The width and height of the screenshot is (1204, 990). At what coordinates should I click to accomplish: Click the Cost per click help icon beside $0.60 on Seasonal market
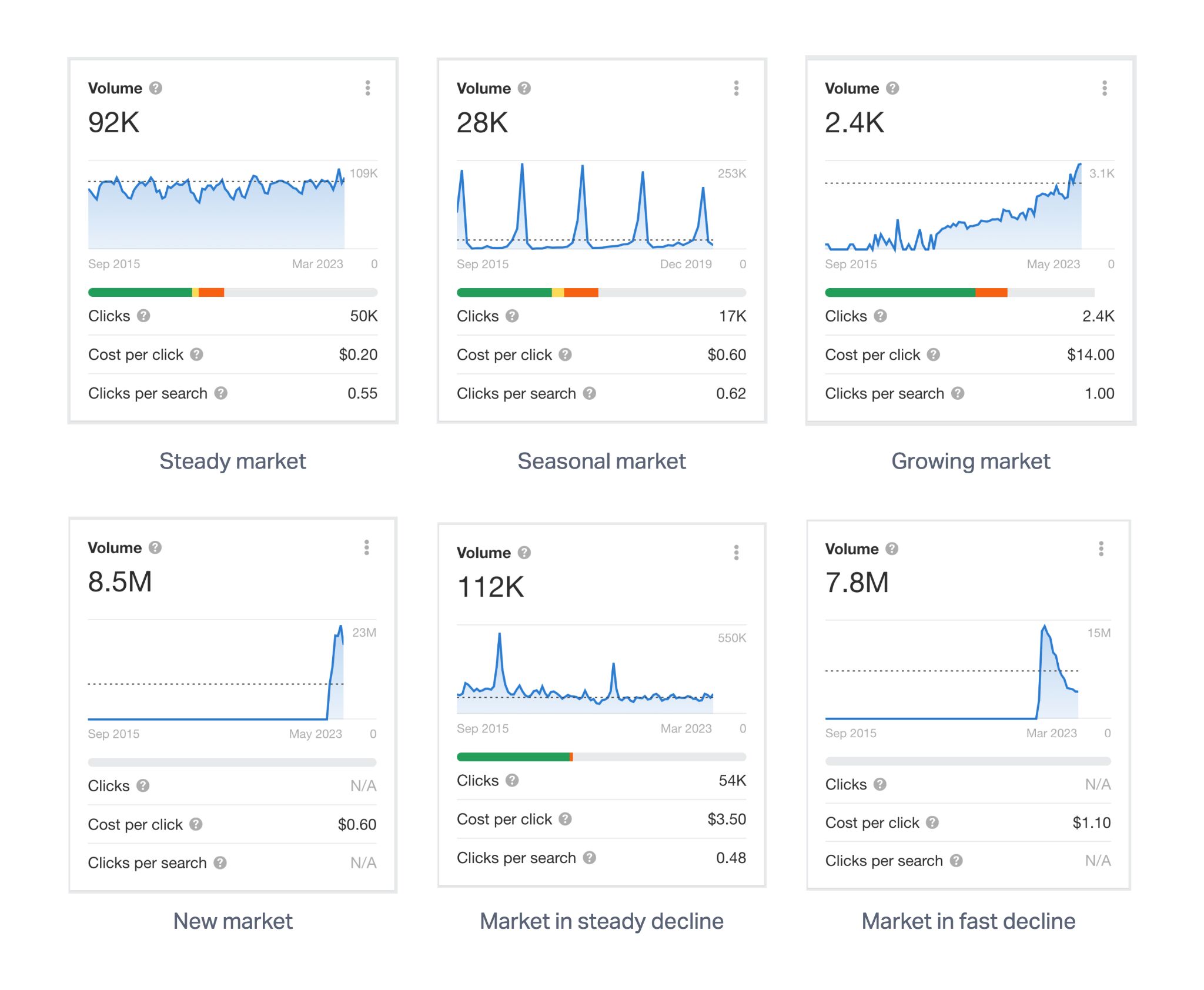coord(565,354)
